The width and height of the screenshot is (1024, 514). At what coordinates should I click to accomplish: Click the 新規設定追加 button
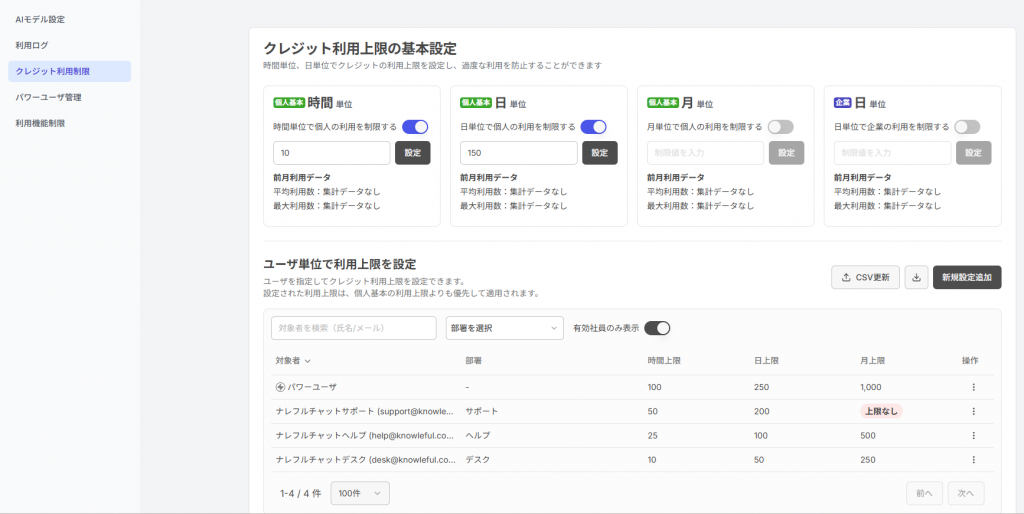click(966, 277)
